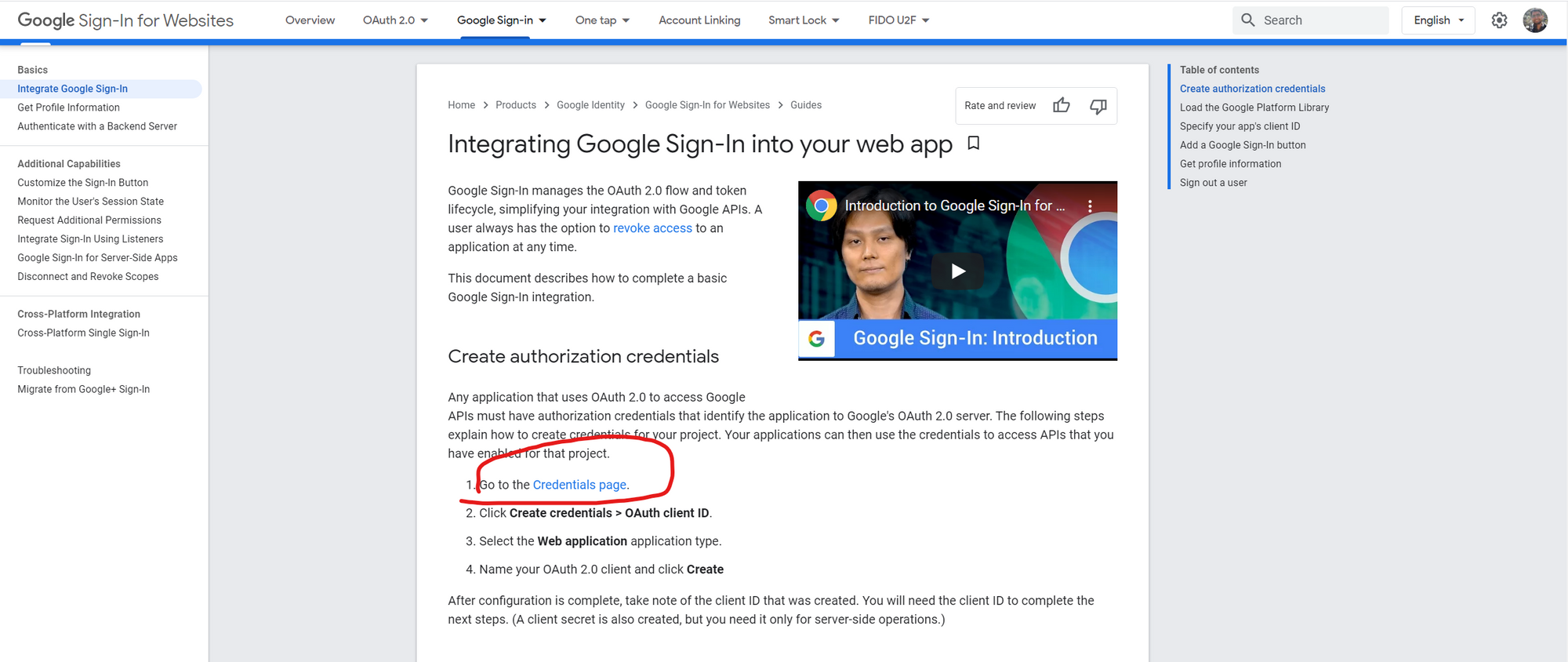1568x662 pixels.
Task: Click the thumbs up rating icon
Action: 1062,105
